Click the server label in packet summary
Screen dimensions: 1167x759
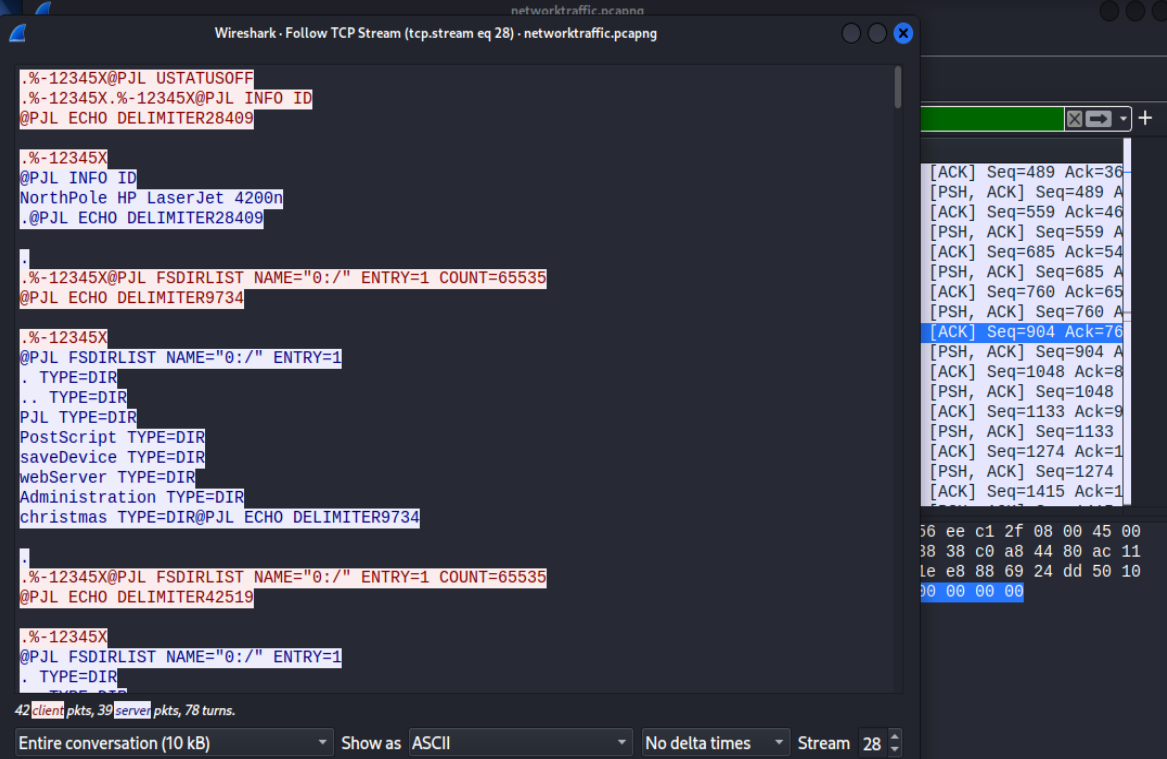tap(132, 711)
